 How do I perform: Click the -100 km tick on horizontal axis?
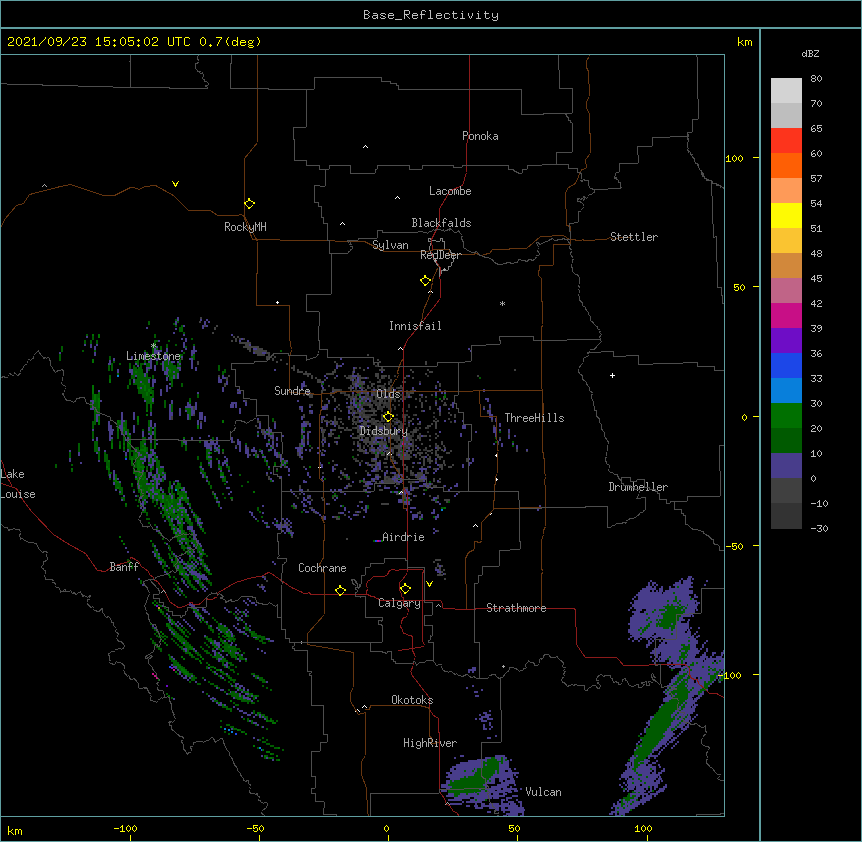pos(125,829)
